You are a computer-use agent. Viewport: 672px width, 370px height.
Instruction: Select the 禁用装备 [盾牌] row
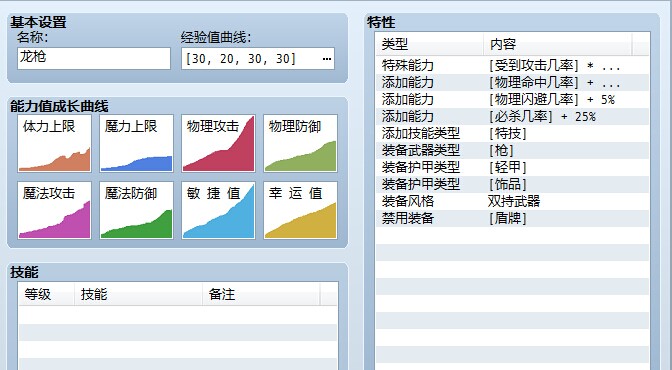pyautogui.click(x=513, y=218)
